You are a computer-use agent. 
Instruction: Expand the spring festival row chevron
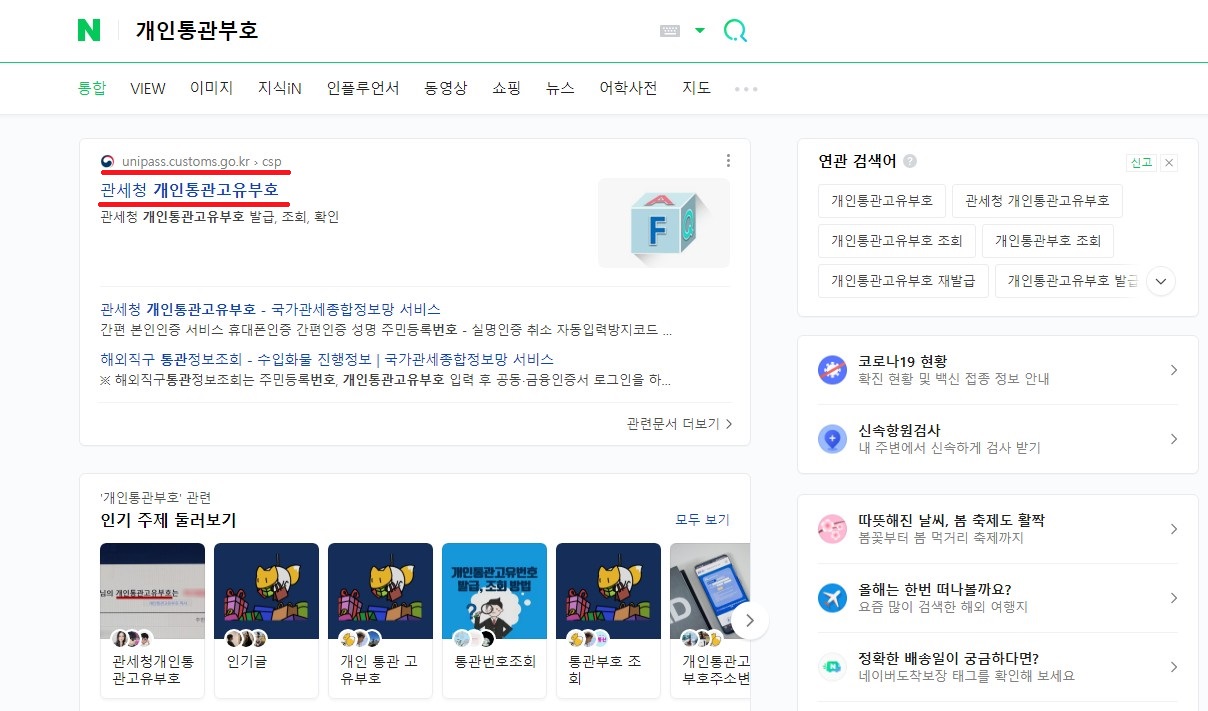(x=1174, y=529)
